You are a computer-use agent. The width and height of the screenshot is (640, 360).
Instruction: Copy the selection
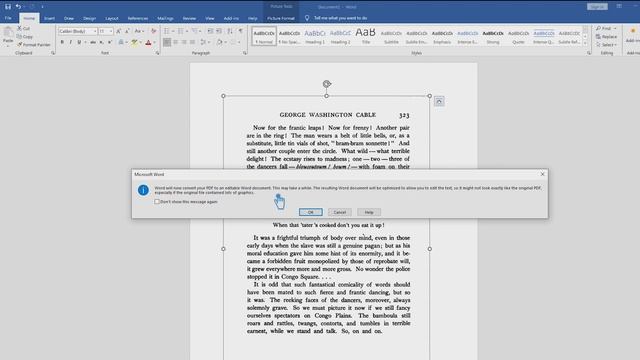25,36
